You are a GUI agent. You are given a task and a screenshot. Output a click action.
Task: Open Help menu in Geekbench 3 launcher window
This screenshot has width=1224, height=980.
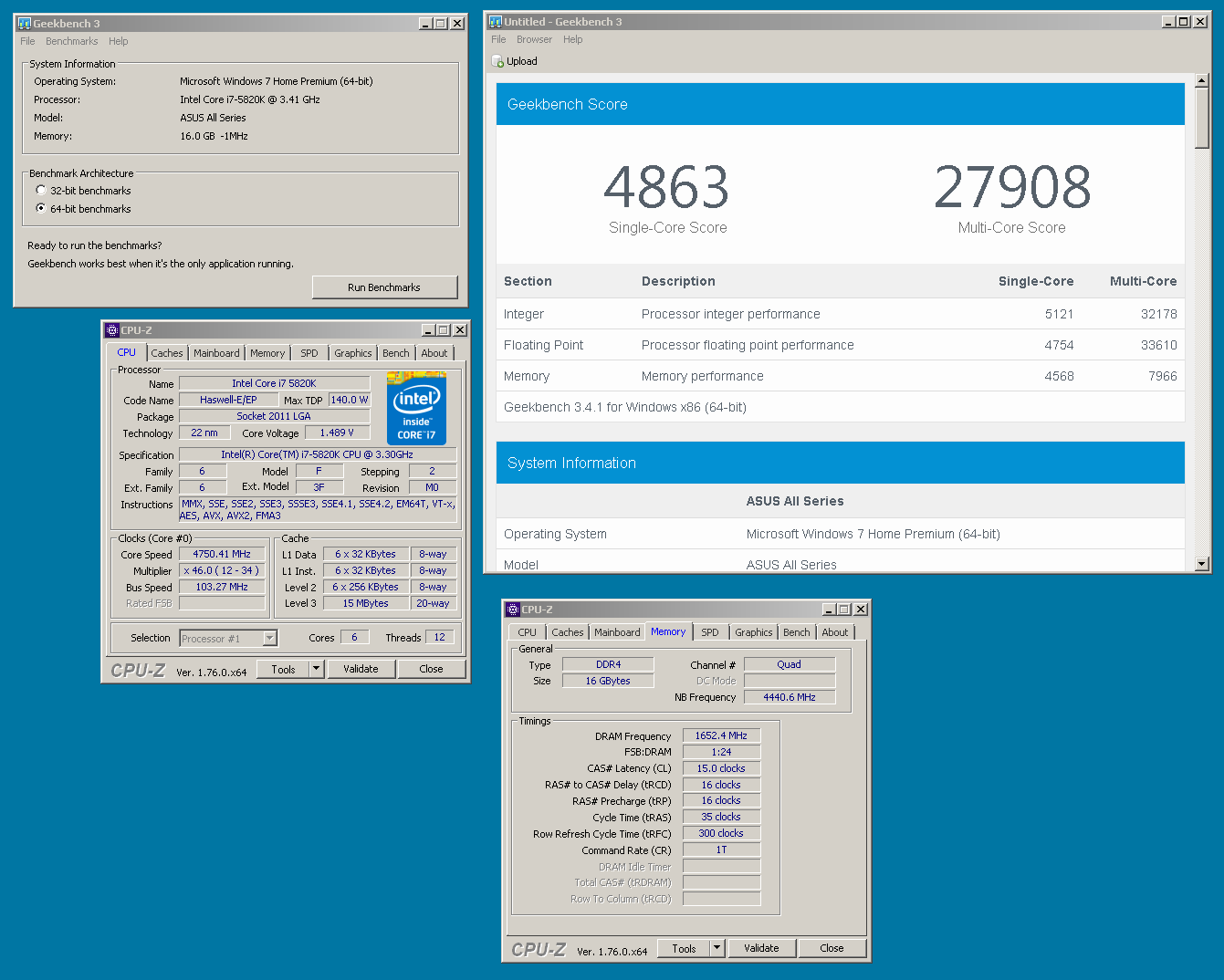[119, 41]
